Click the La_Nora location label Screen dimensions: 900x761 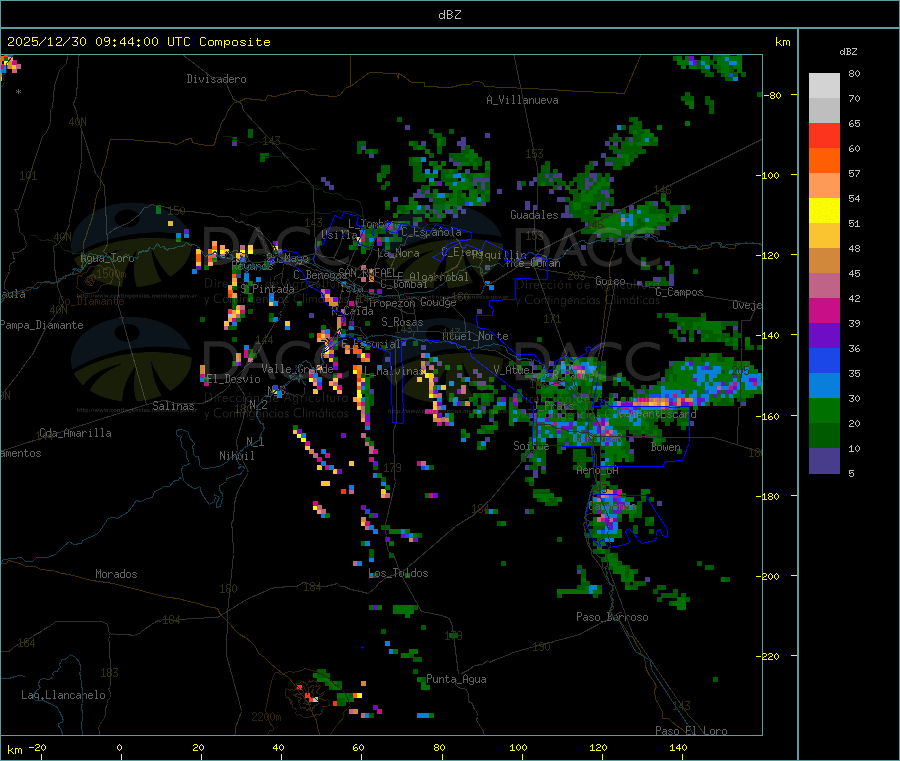(399, 253)
